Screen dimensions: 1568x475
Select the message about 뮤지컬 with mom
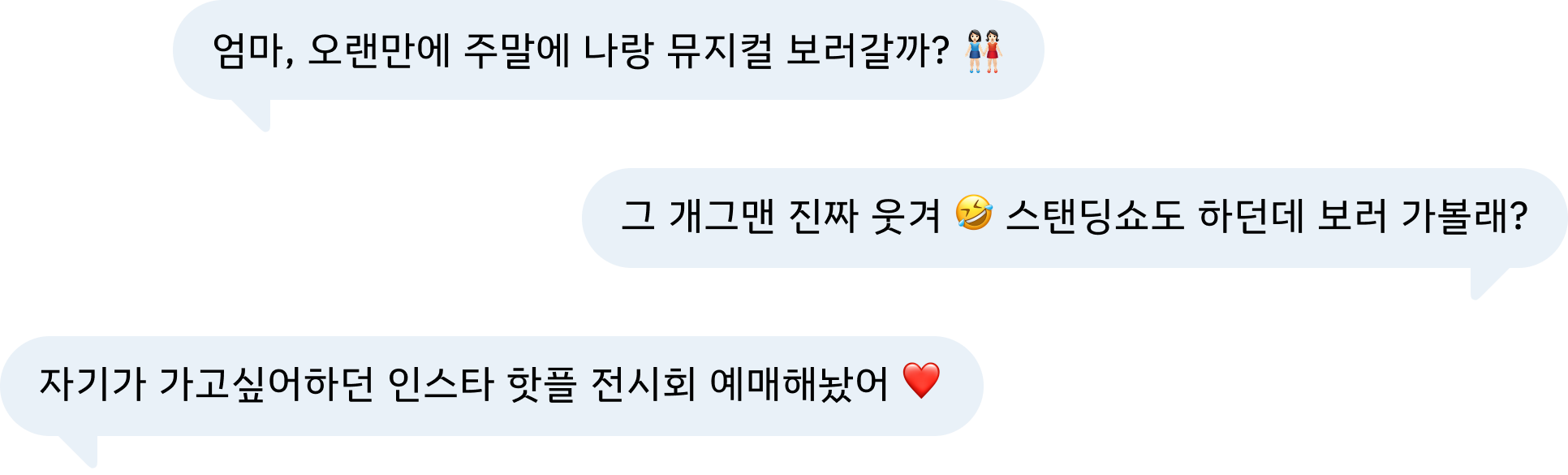608,50
